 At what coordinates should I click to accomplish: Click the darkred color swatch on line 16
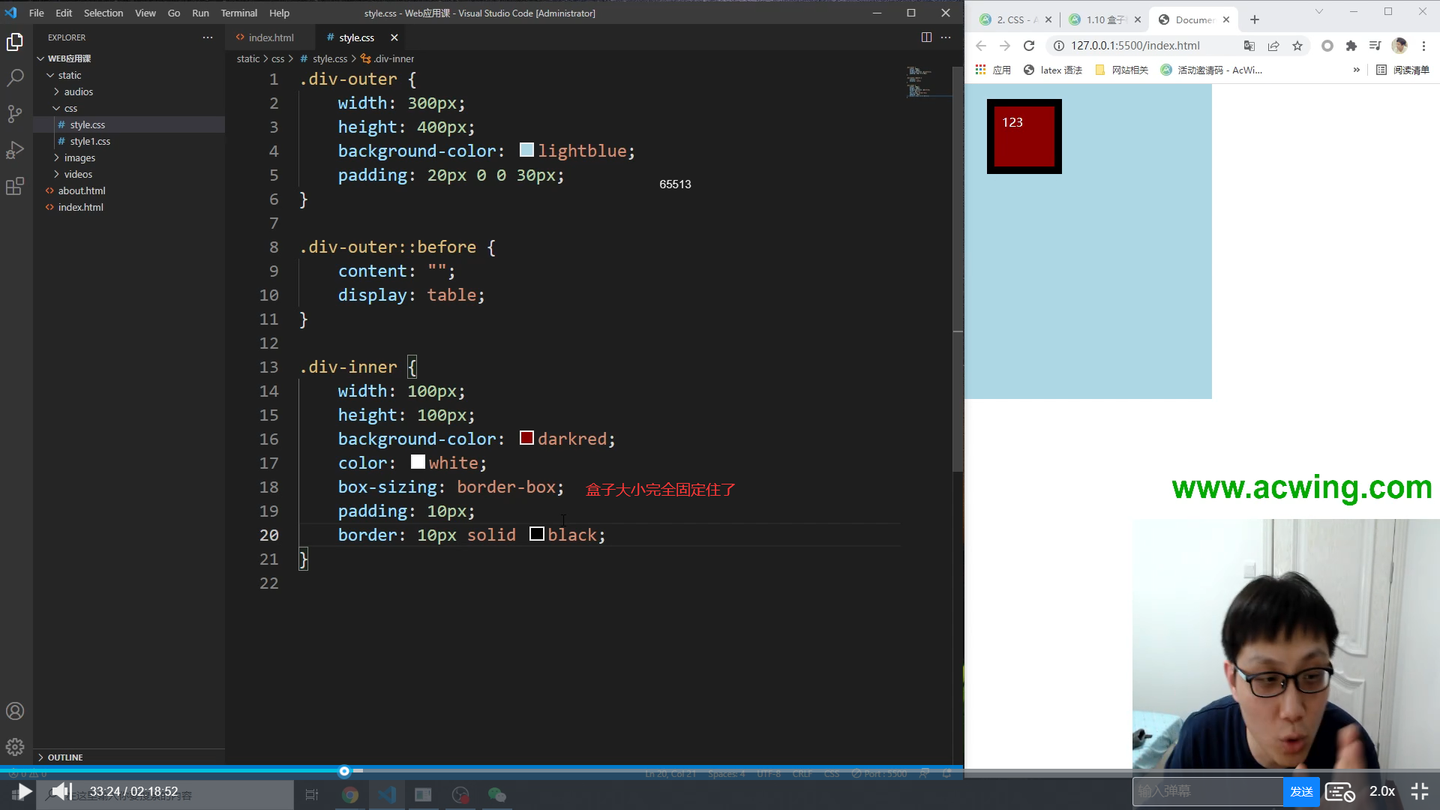(x=527, y=437)
